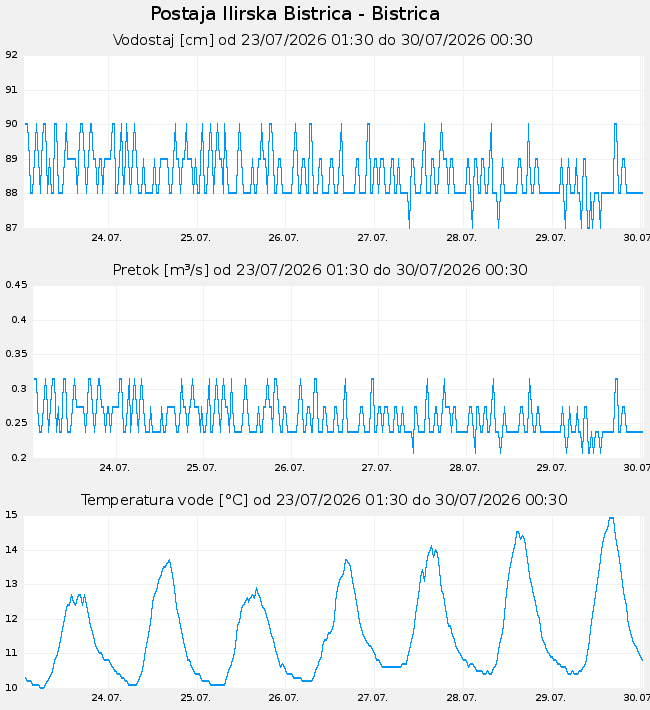Click the Vodostaj [cm] chart heading
Image resolution: width=650 pixels, height=710 pixels.
[x=323, y=40]
